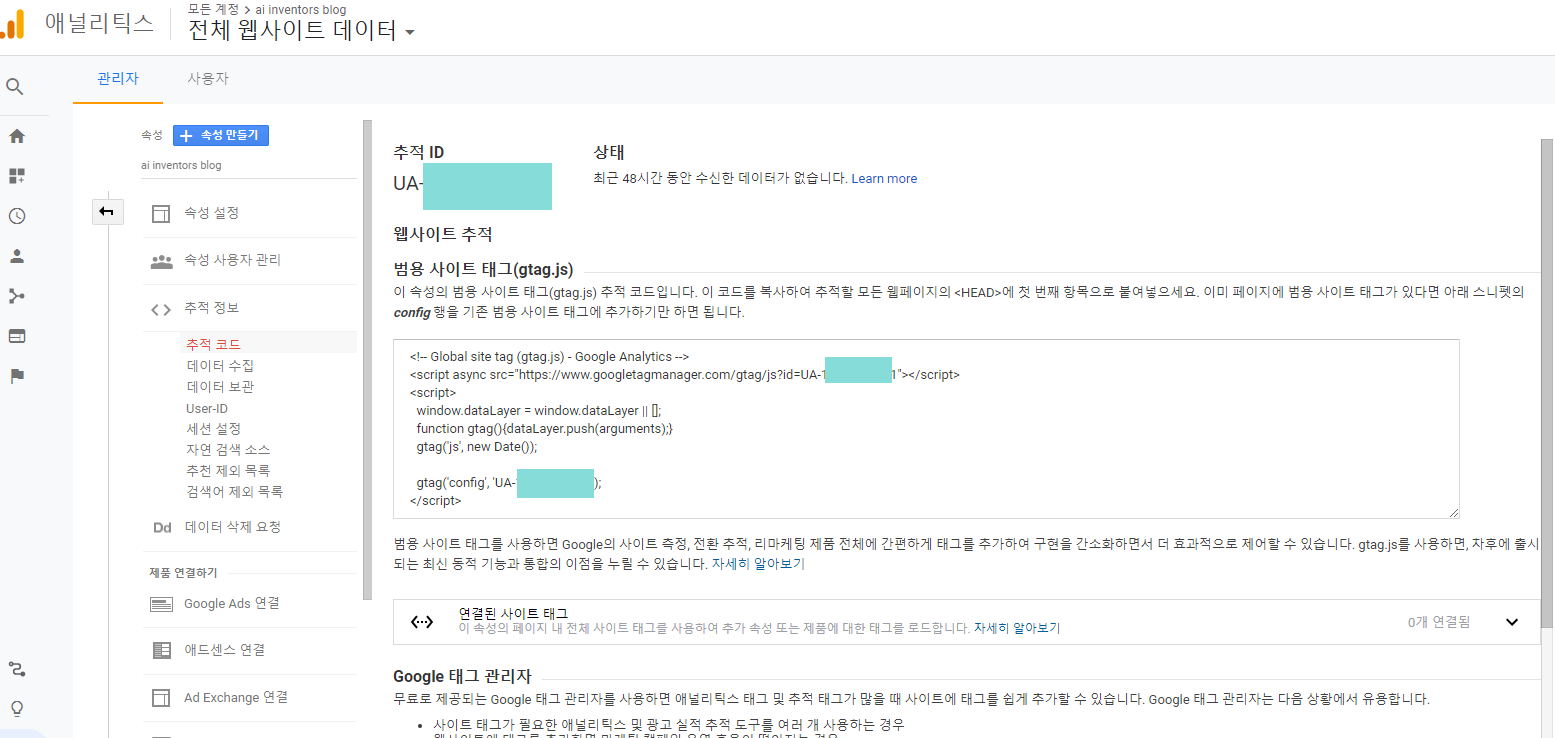Click the Google Ads 연결 icon
The image size is (1555, 738).
tap(161, 604)
